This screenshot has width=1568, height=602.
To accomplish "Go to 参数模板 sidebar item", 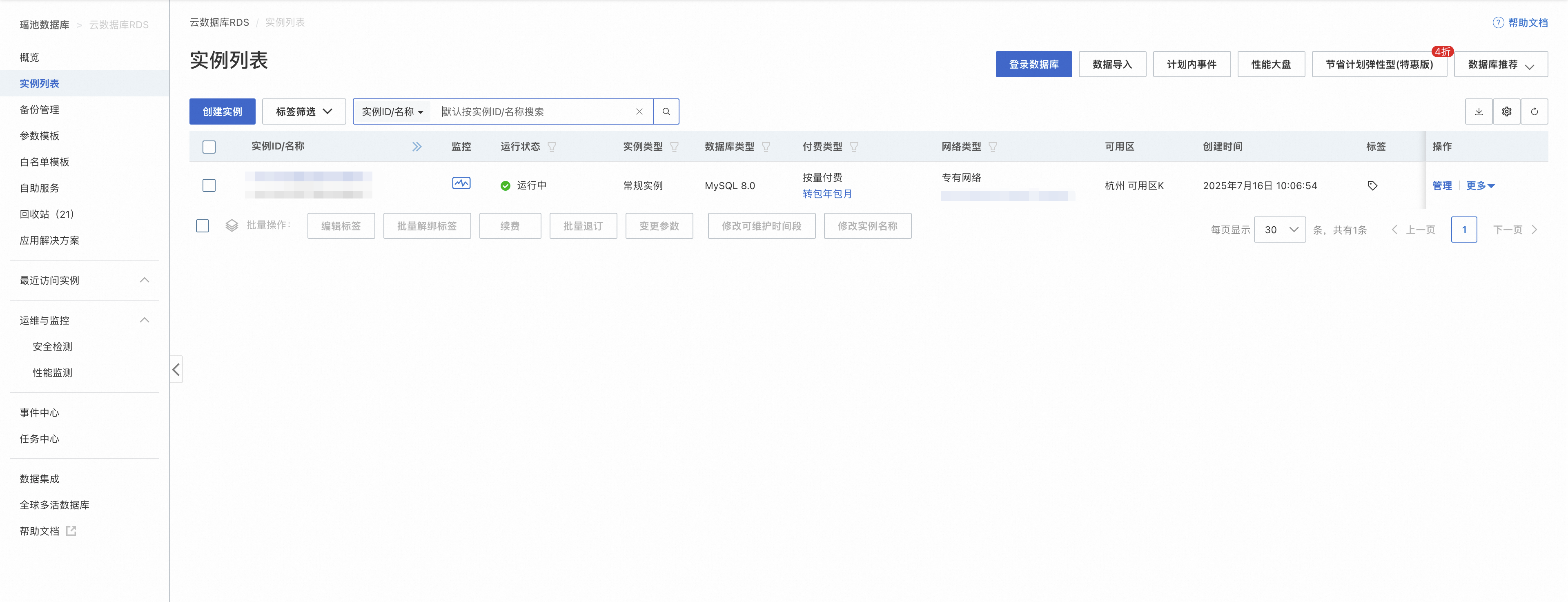I will [40, 136].
